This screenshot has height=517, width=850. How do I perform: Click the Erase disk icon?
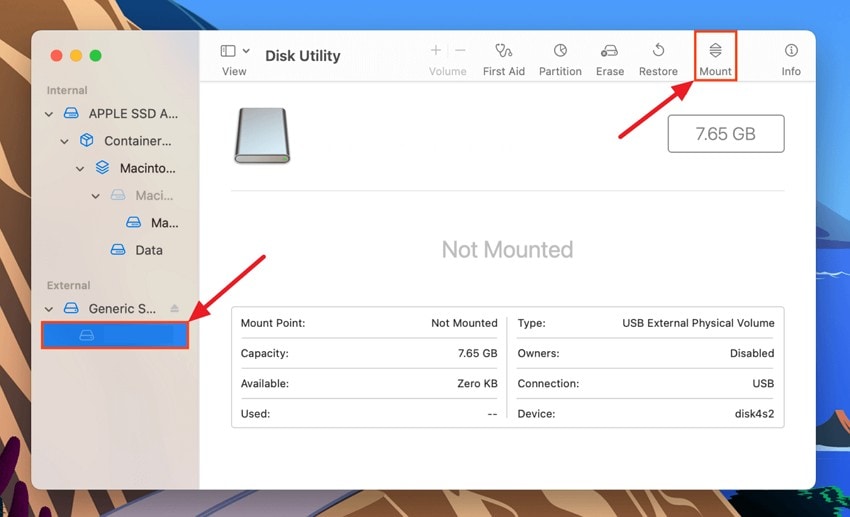(609, 51)
